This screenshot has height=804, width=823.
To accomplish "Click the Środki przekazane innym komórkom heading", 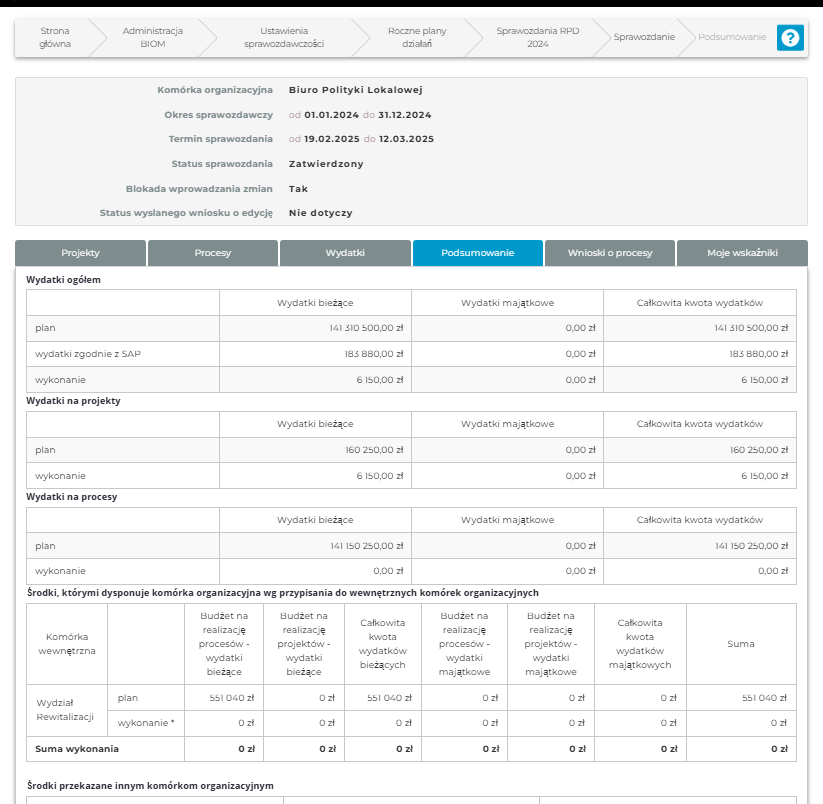I will [x=150, y=786].
